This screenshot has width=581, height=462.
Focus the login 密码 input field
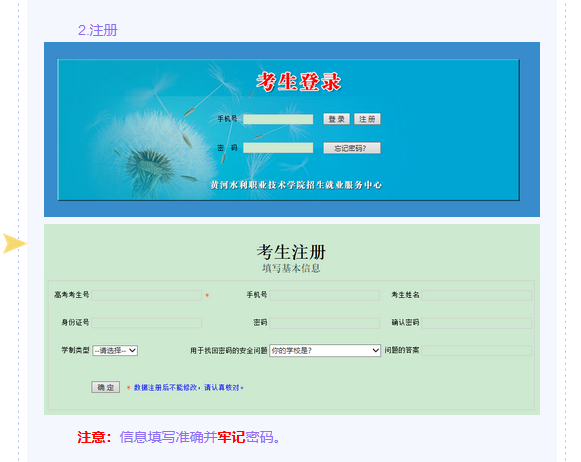278,148
